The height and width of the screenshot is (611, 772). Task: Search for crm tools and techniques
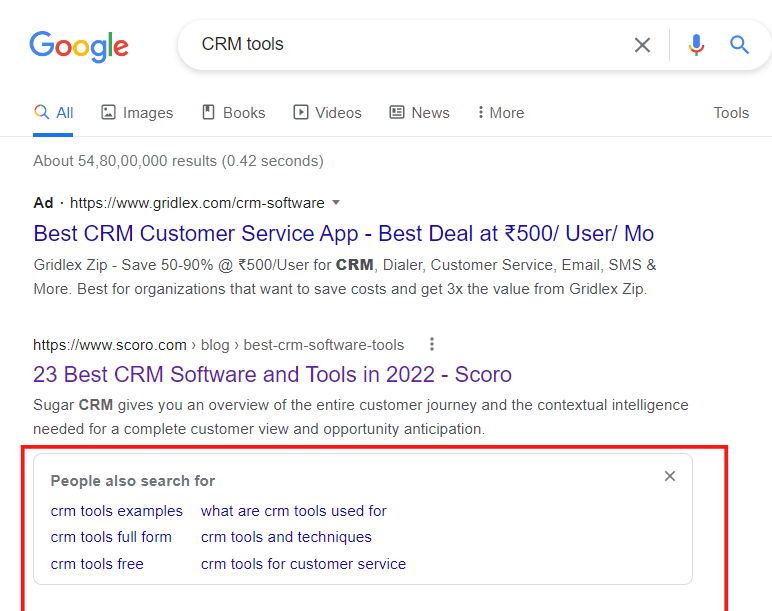coord(286,537)
